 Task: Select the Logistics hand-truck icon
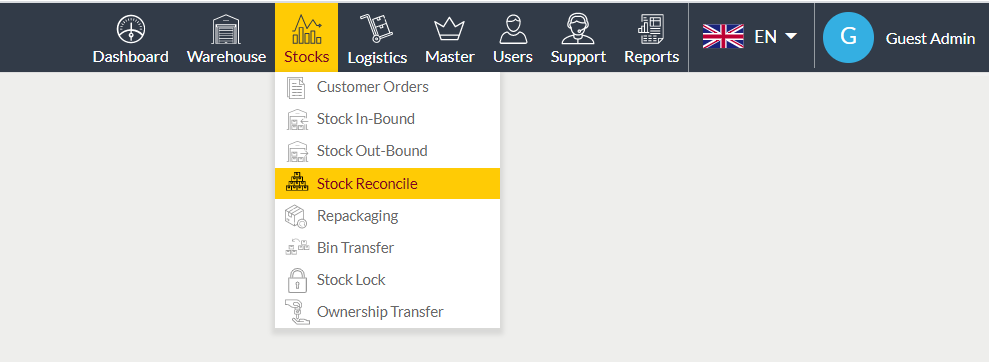coord(377,29)
